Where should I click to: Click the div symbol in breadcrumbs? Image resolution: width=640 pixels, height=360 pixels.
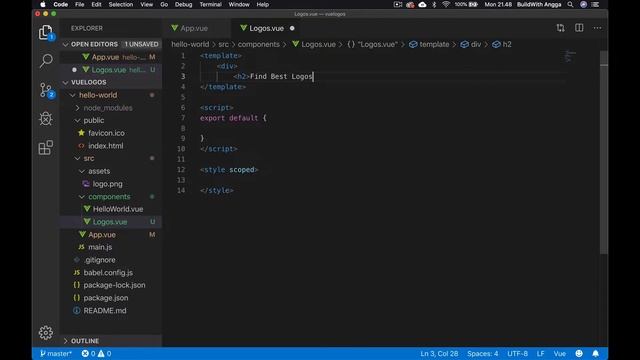pyautogui.click(x=471, y=44)
